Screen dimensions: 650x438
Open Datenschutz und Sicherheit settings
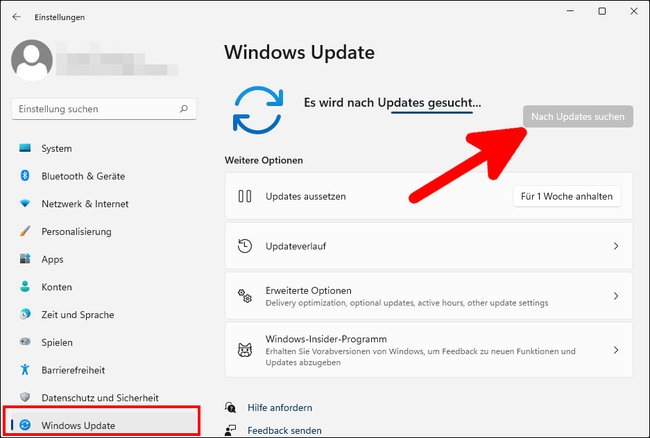[x=104, y=398]
